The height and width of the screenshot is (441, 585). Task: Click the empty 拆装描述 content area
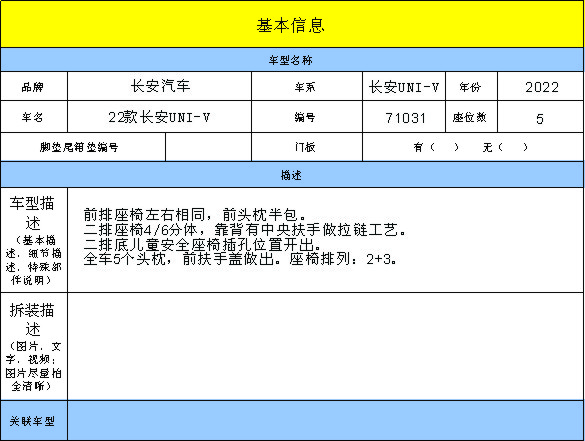pos(325,347)
